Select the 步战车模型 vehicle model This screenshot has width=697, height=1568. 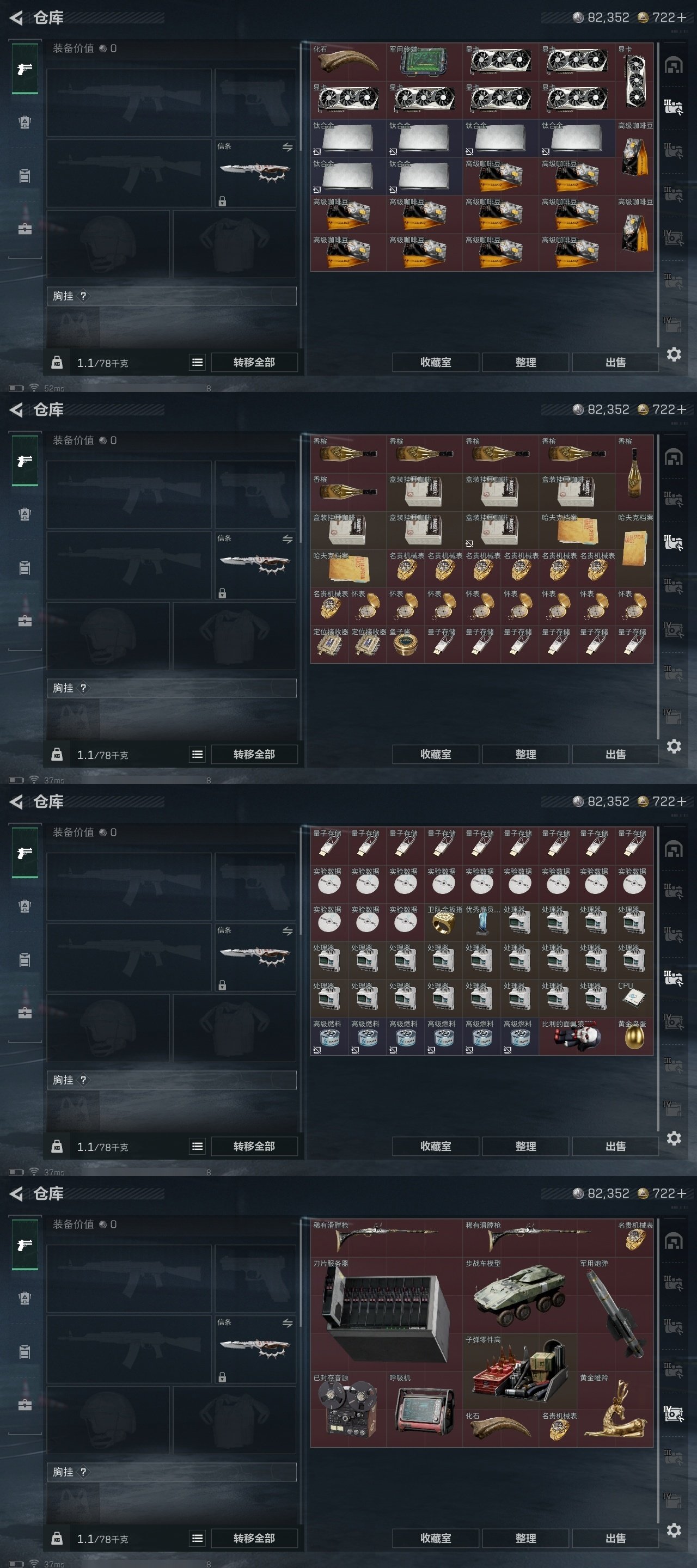[x=519, y=1295]
